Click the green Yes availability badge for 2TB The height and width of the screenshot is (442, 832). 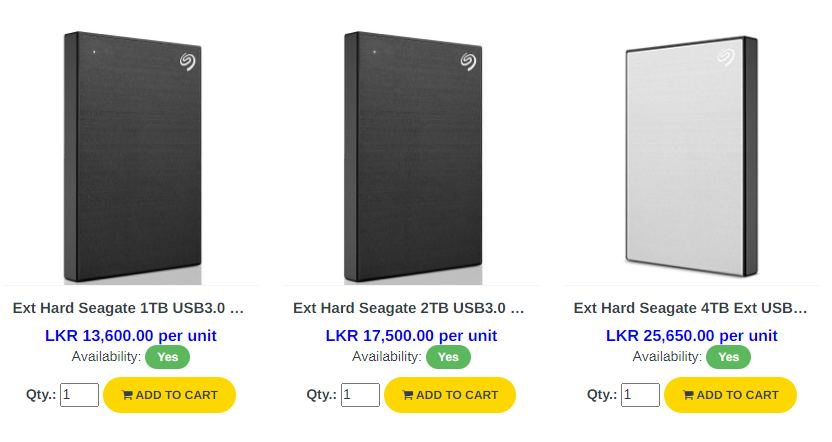click(448, 357)
